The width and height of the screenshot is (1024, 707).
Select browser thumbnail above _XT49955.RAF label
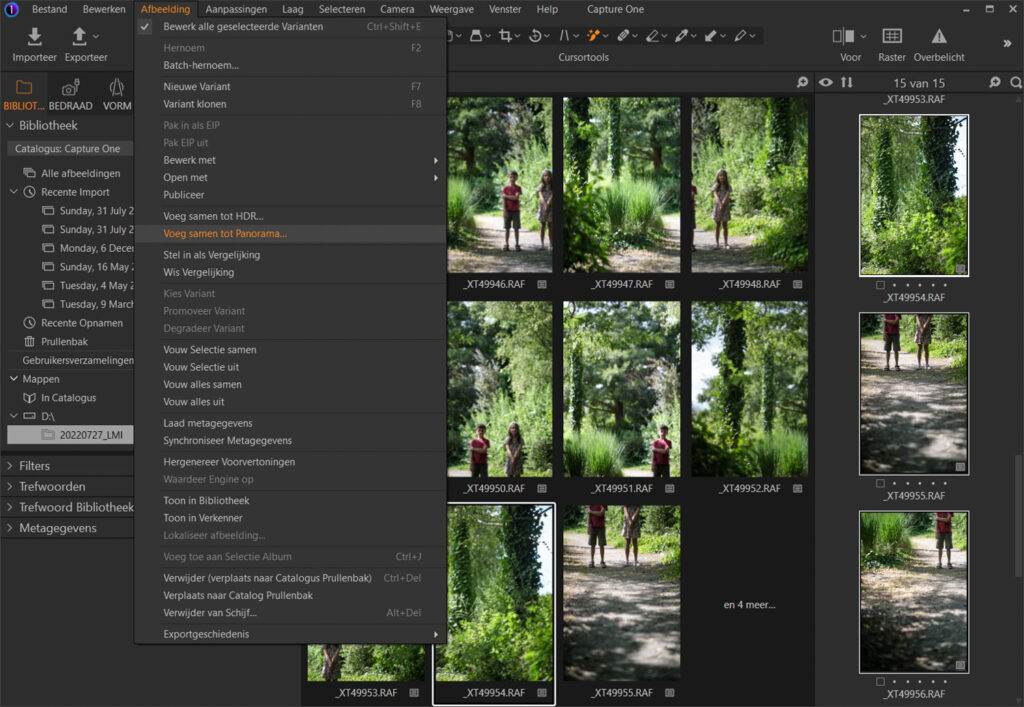point(914,394)
